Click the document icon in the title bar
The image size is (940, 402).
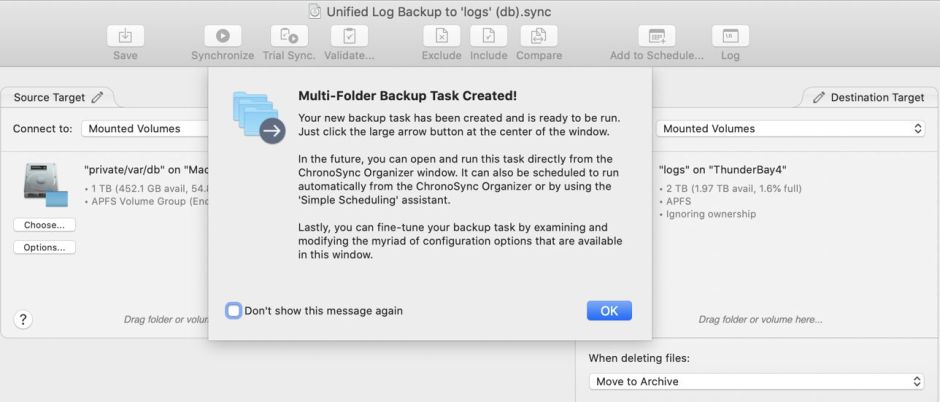(x=315, y=11)
